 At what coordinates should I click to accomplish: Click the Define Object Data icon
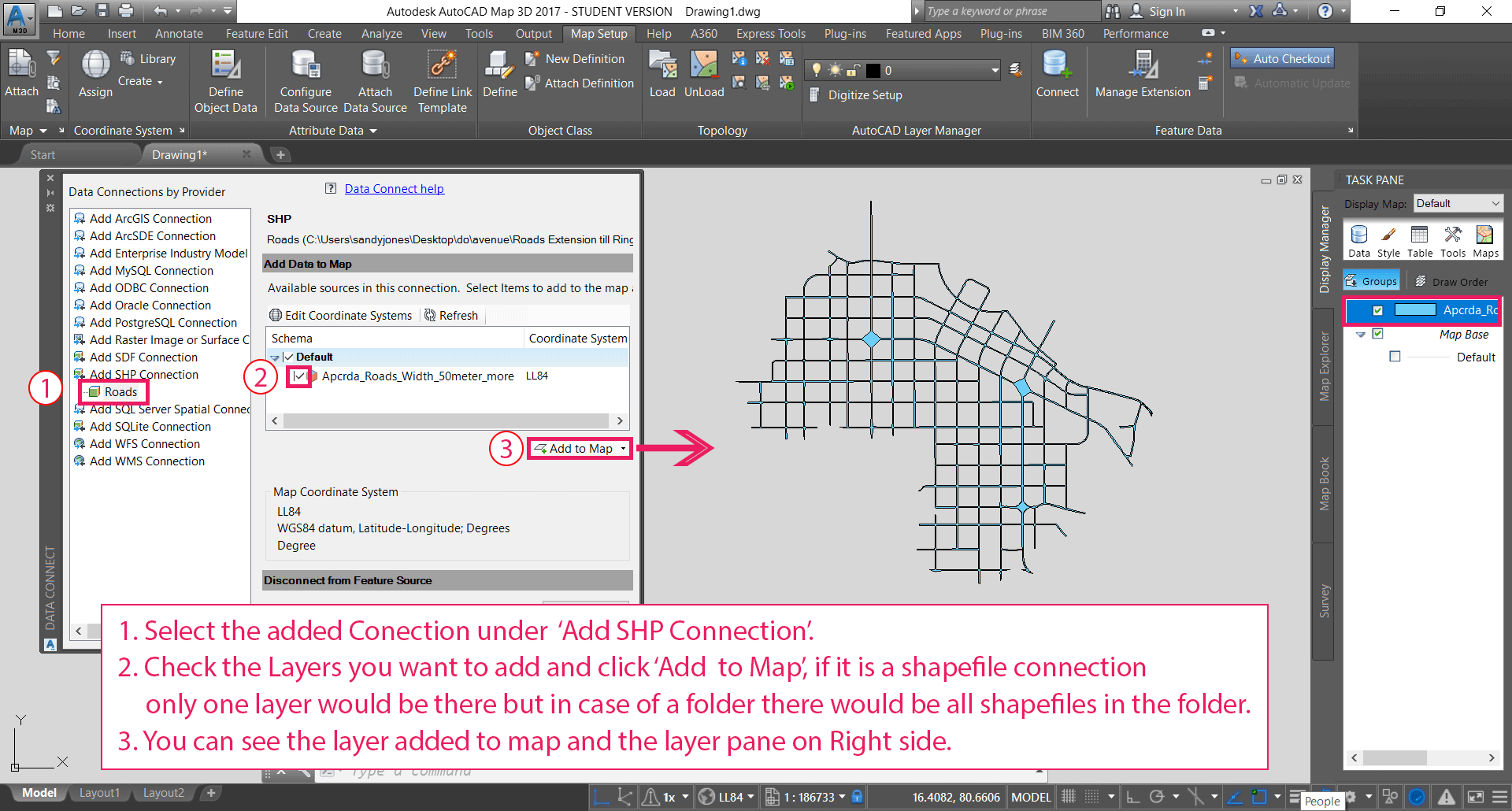tap(225, 66)
